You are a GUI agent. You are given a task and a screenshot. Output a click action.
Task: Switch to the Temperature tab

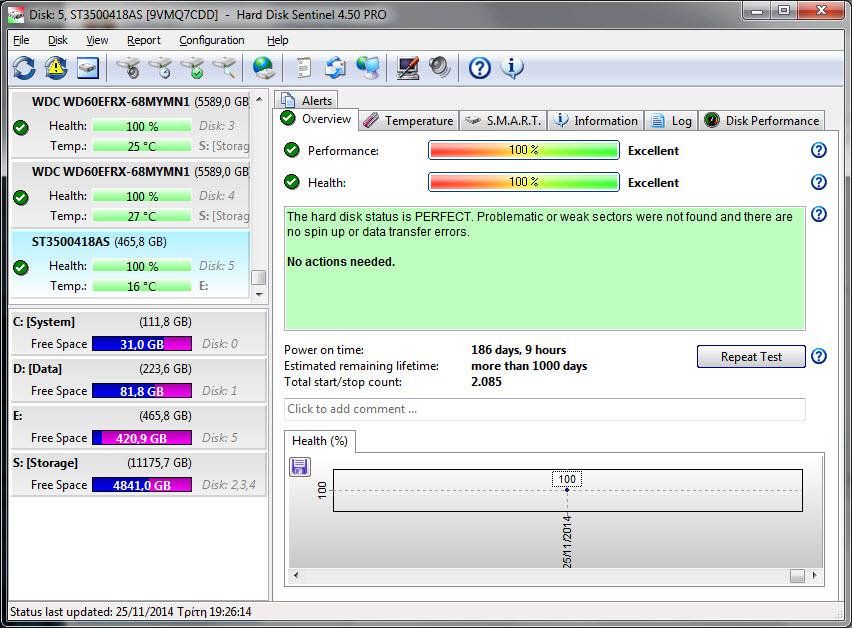click(408, 121)
